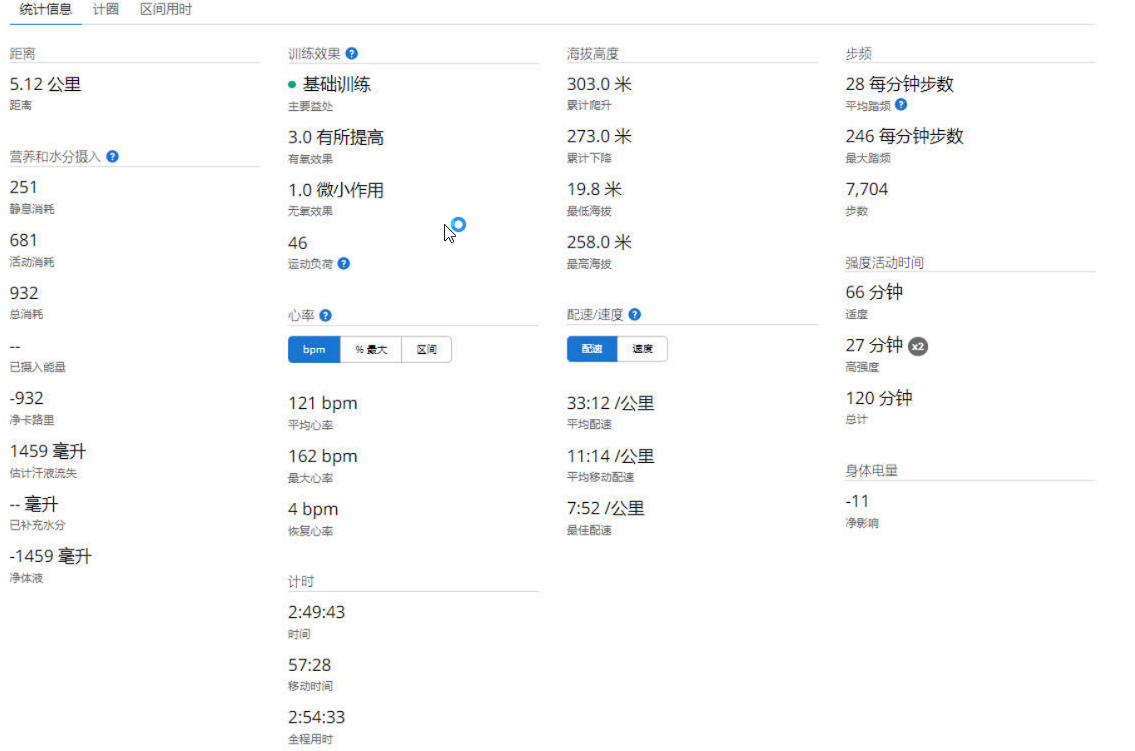Switch pace display to 速度
This screenshot has height=751, width=1135.
pos(642,349)
